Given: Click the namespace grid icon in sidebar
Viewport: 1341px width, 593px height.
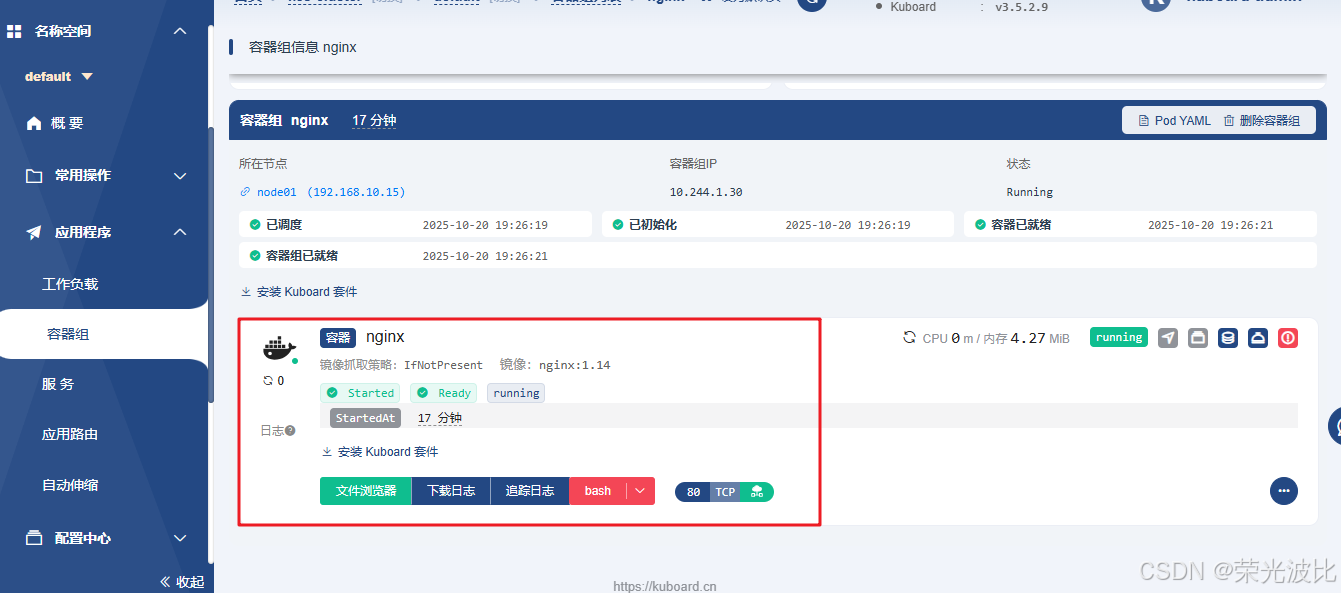Looking at the screenshot, I should [14, 31].
